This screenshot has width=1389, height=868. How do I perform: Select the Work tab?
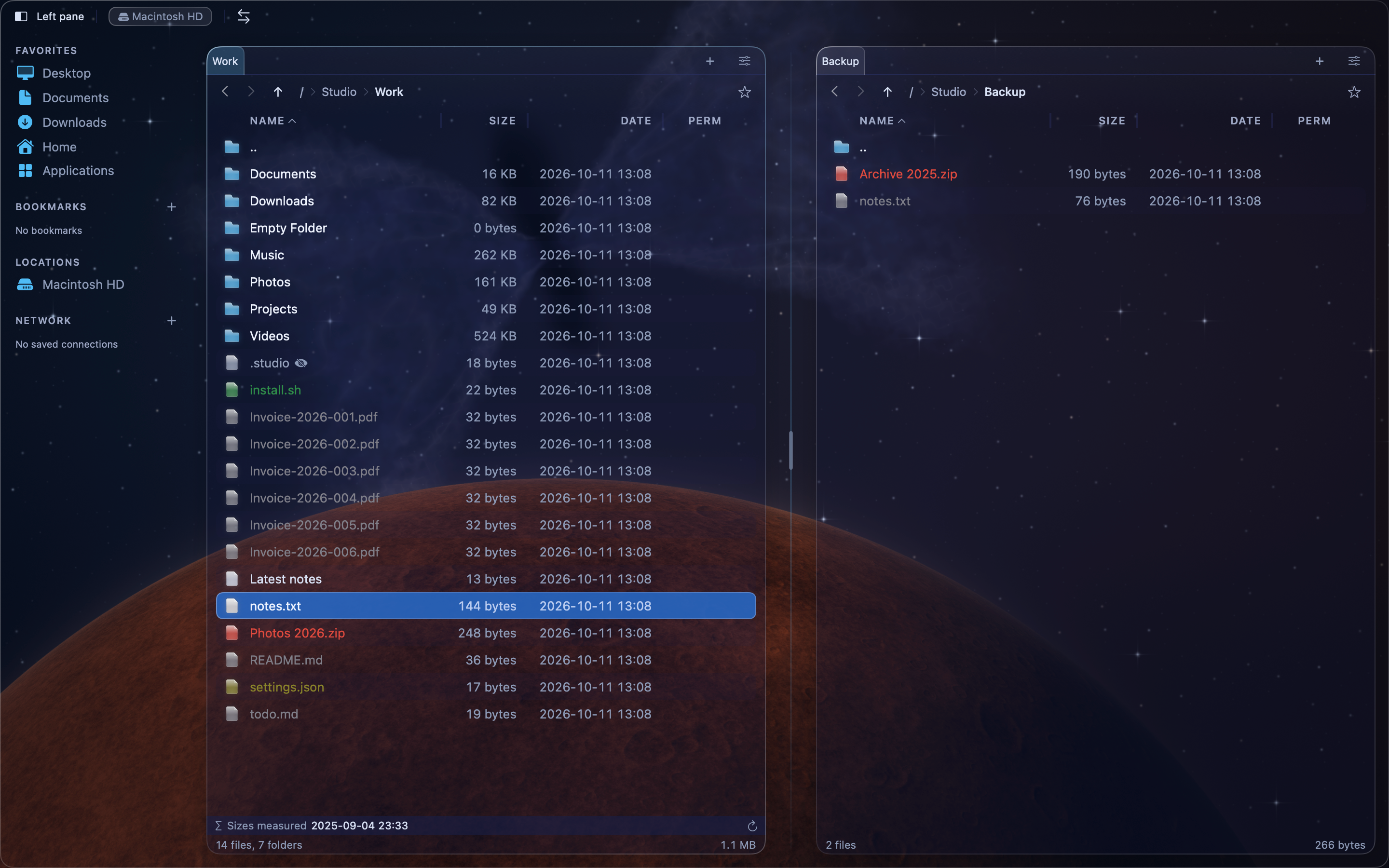[225, 61]
